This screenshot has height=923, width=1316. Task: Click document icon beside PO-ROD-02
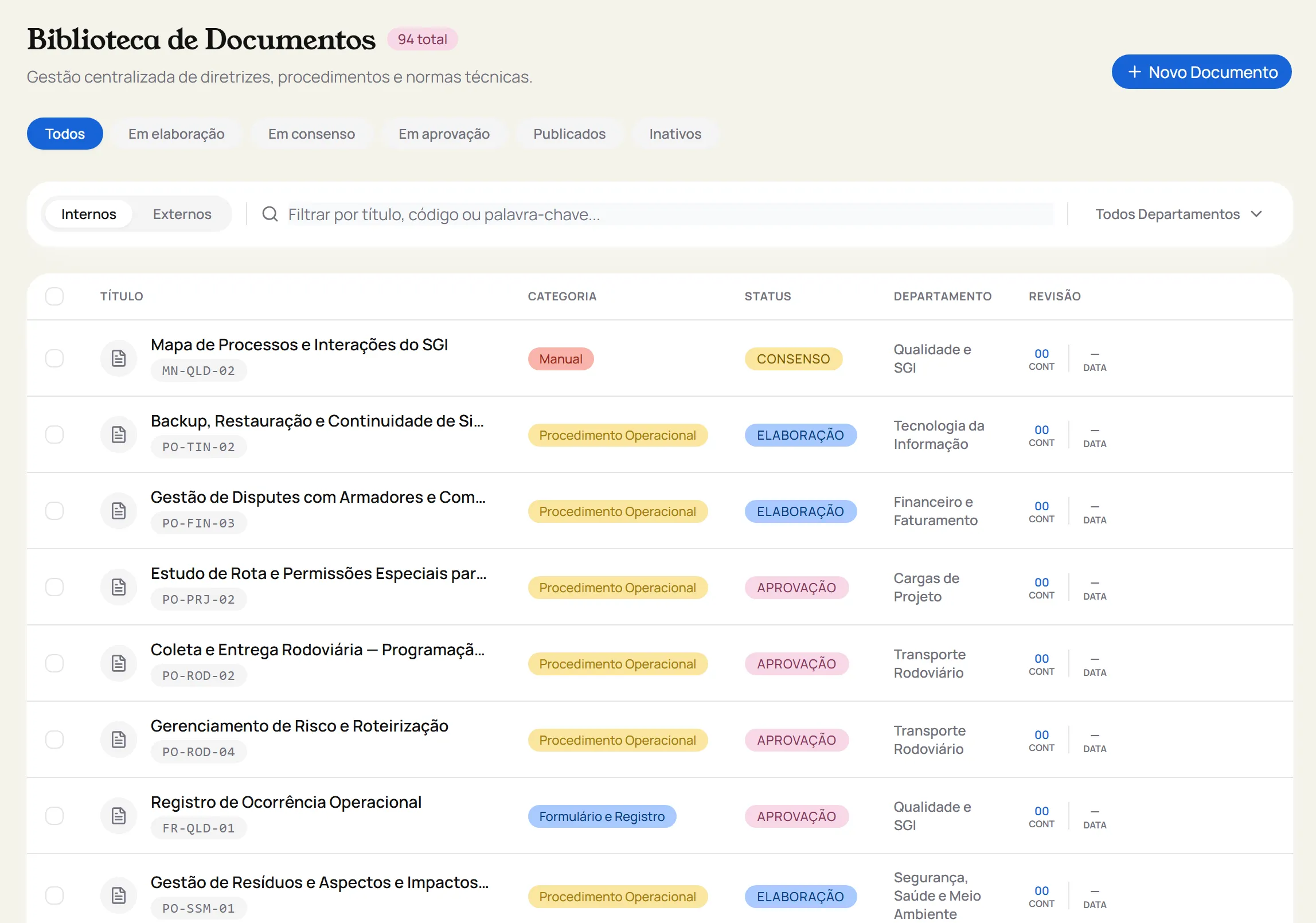click(119, 663)
